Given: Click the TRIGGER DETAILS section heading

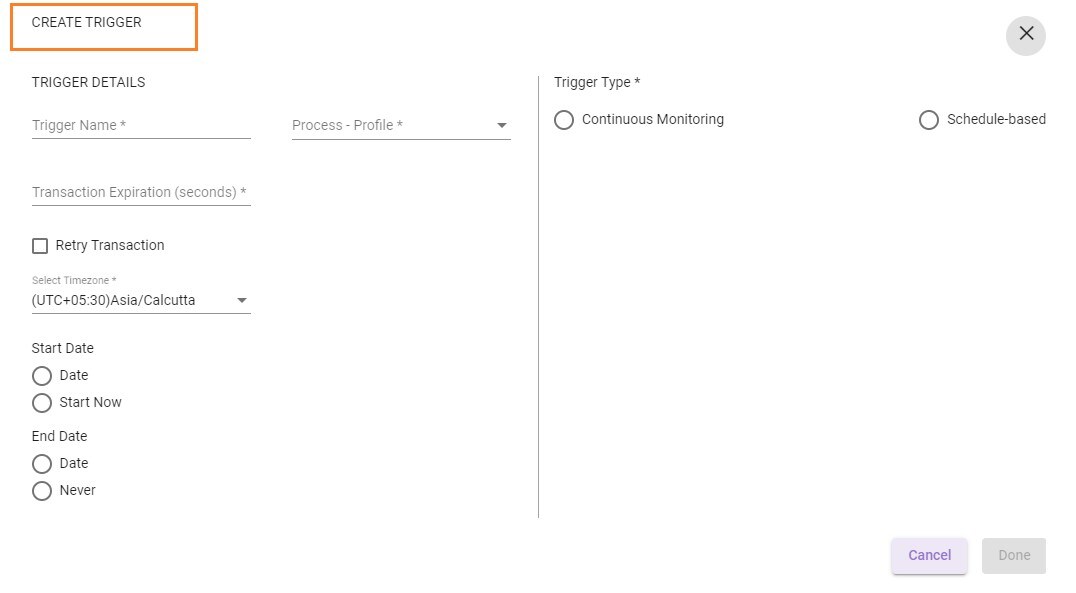Looking at the screenshot, I should tap(89, 82).
